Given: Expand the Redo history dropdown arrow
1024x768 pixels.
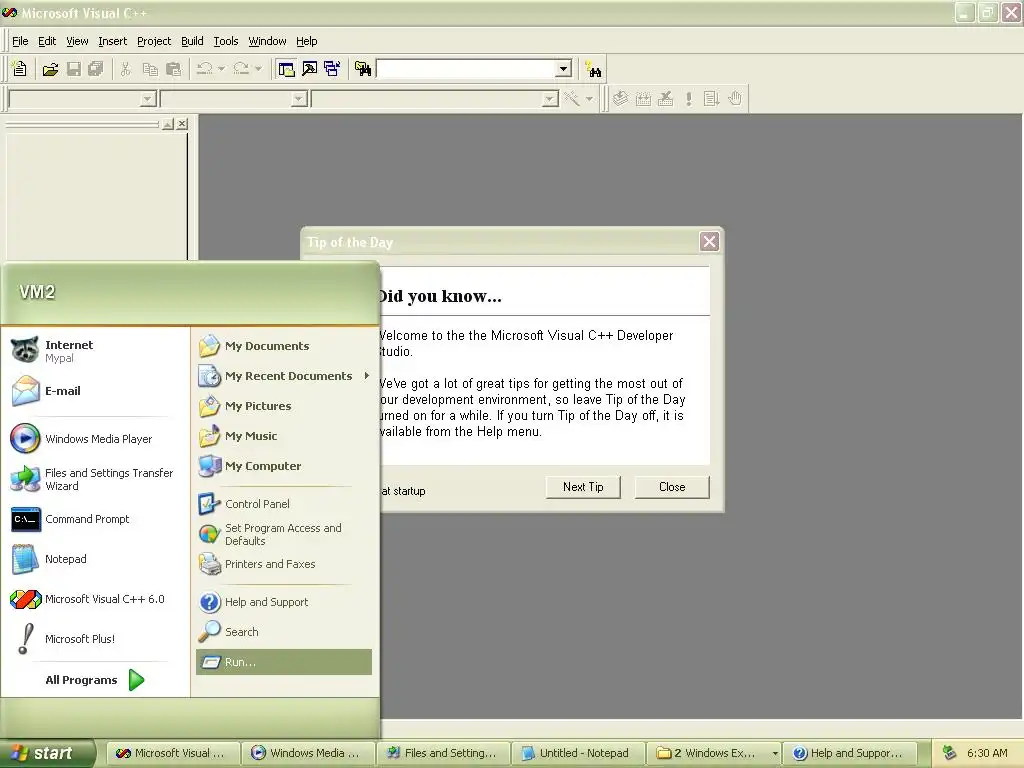Looking at the screenshot, I should (258, 69).
